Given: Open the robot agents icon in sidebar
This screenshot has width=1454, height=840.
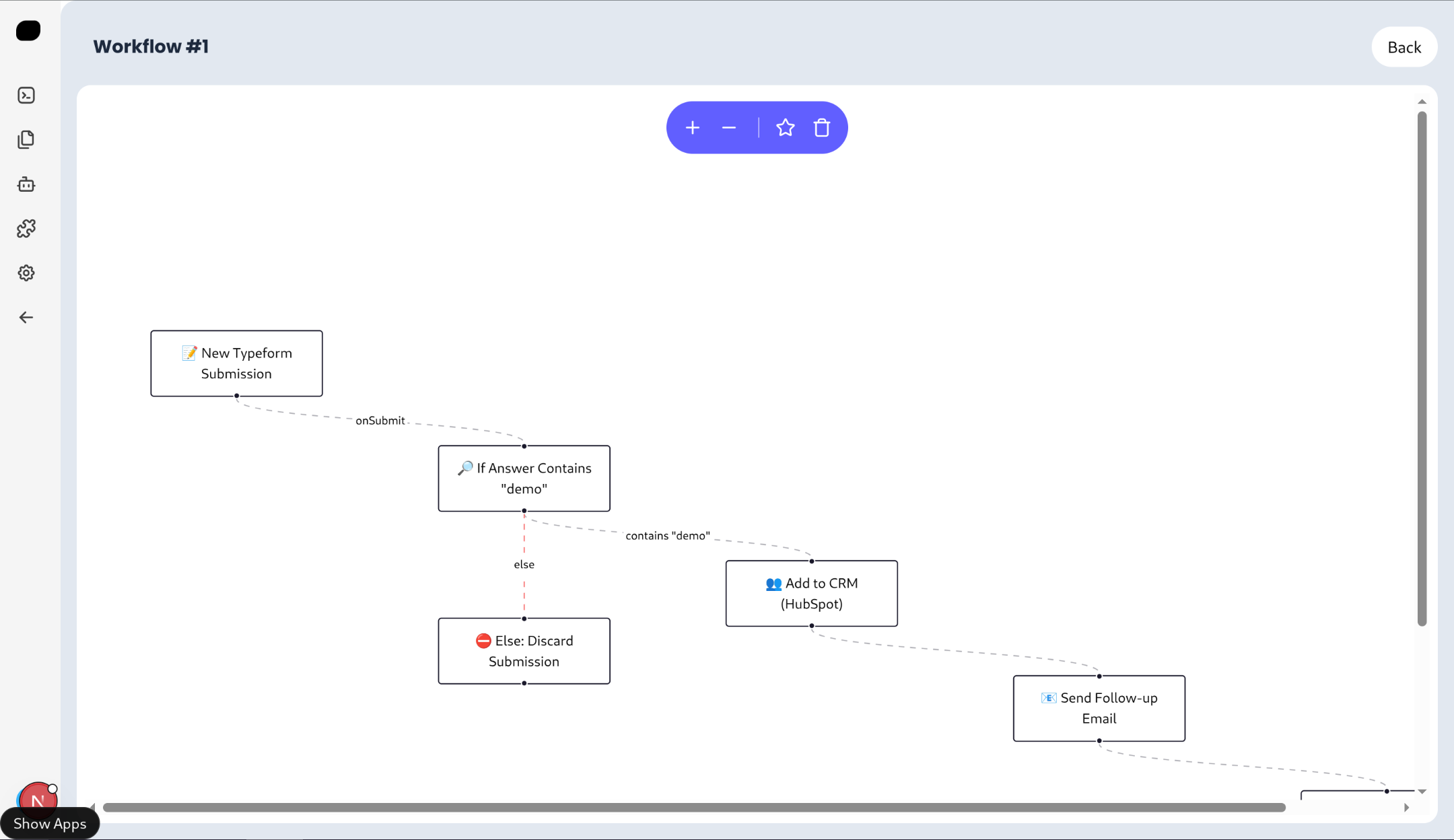Looking at the screenshot, I should click(26, 184).
